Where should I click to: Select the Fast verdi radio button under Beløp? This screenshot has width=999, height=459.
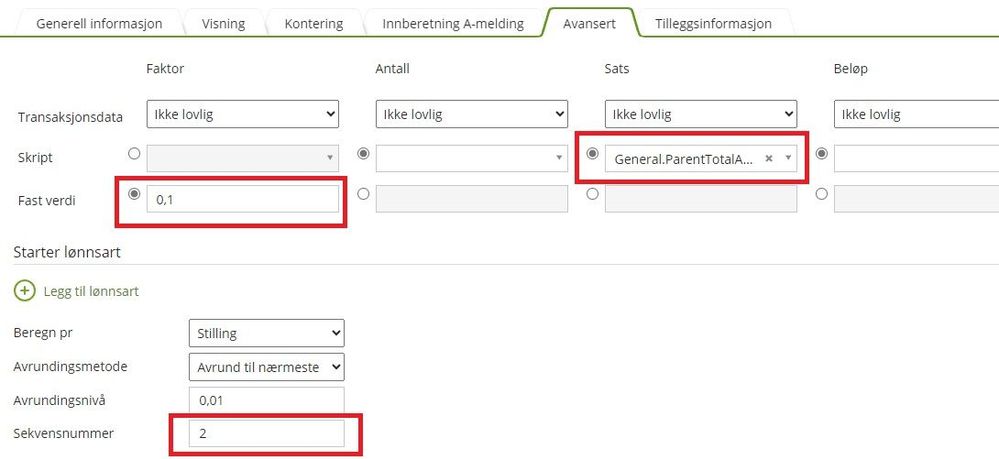pyautogui.click(x=822, y=194)
